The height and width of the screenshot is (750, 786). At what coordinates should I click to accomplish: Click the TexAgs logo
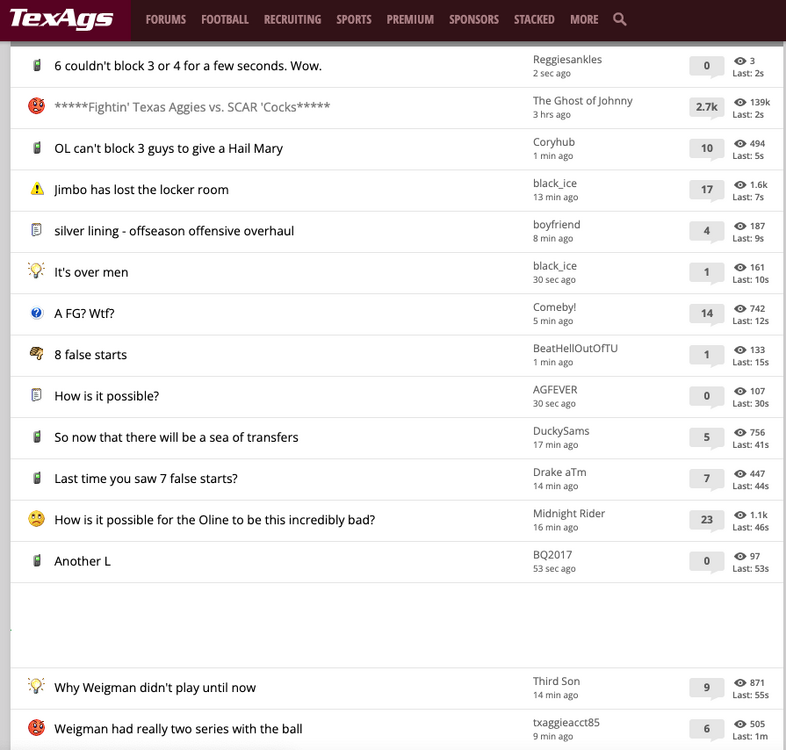click(x=61, y=19)
